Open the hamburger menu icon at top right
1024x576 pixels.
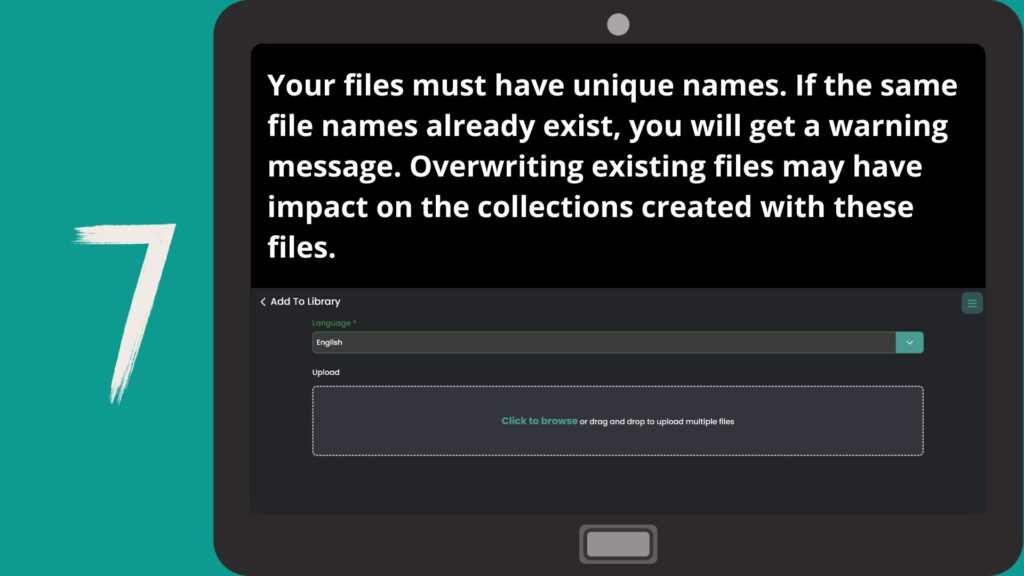pos(972,303)
